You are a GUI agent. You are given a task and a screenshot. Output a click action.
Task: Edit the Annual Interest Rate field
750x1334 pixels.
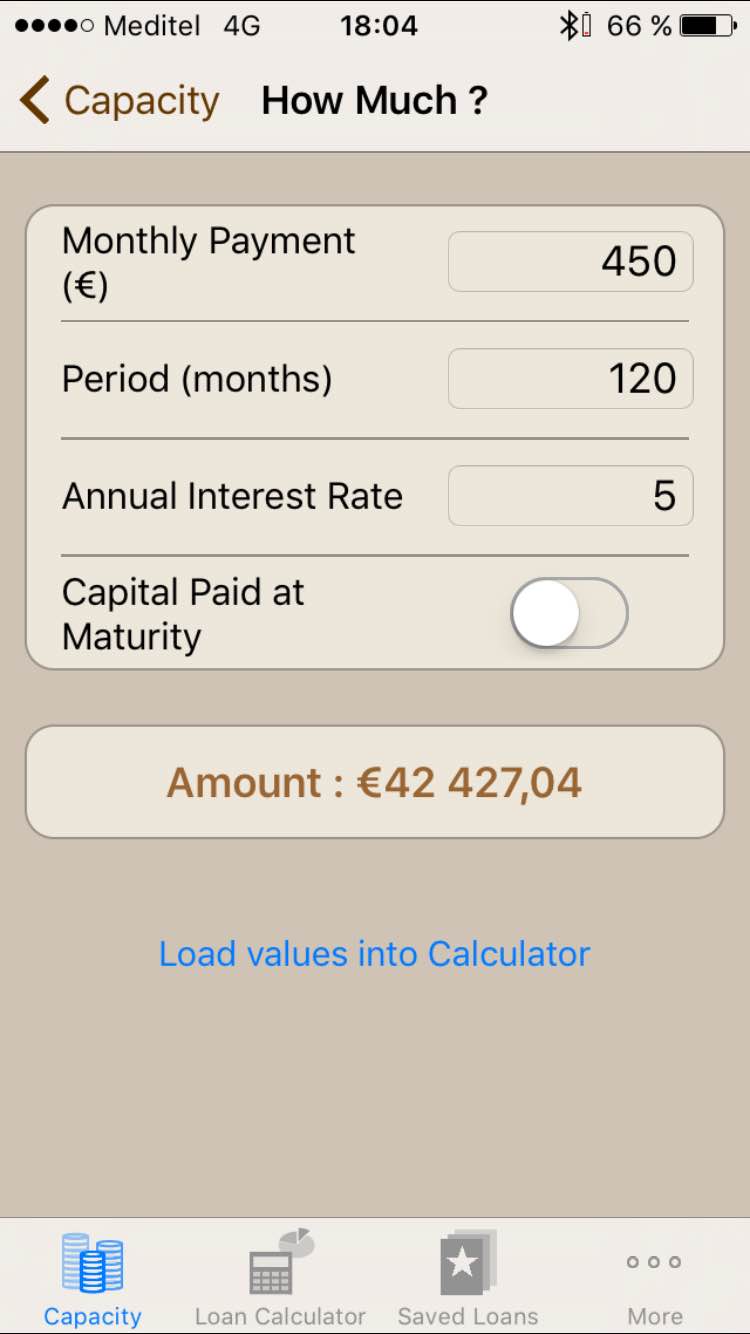pyautogui.click(x=570, y=496)
